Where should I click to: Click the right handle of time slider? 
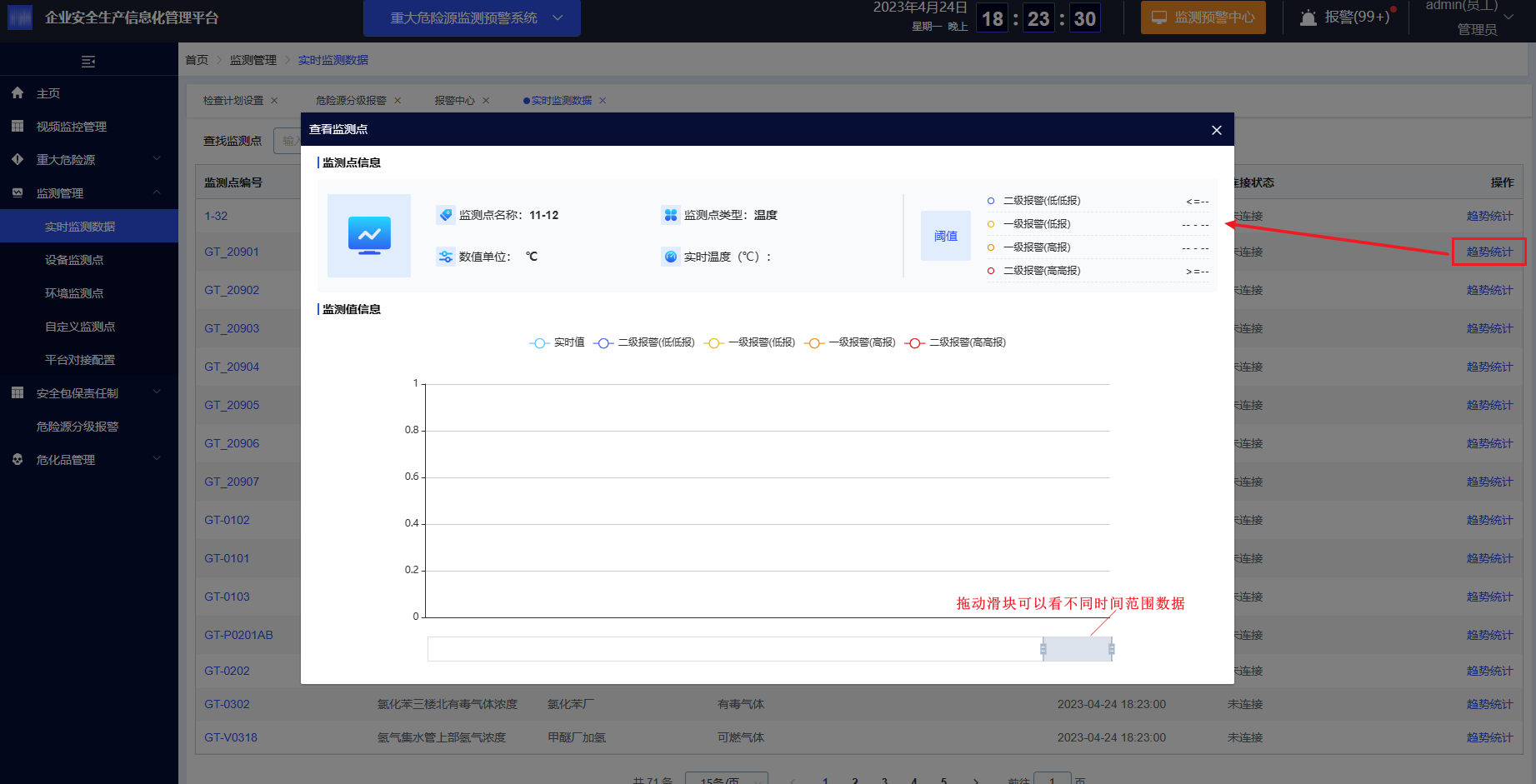[x=1112, y=649]
